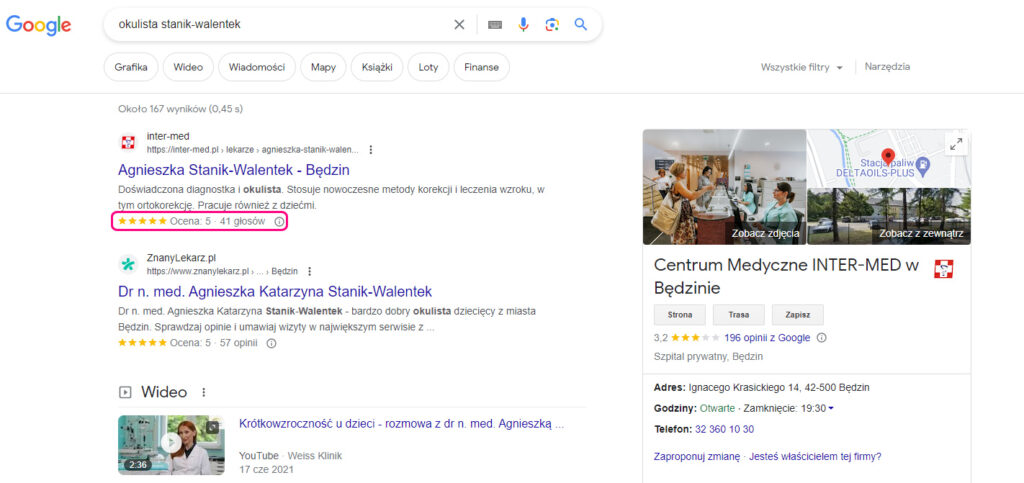Click Szpital prywatny, Będzin text

(708, 356)
